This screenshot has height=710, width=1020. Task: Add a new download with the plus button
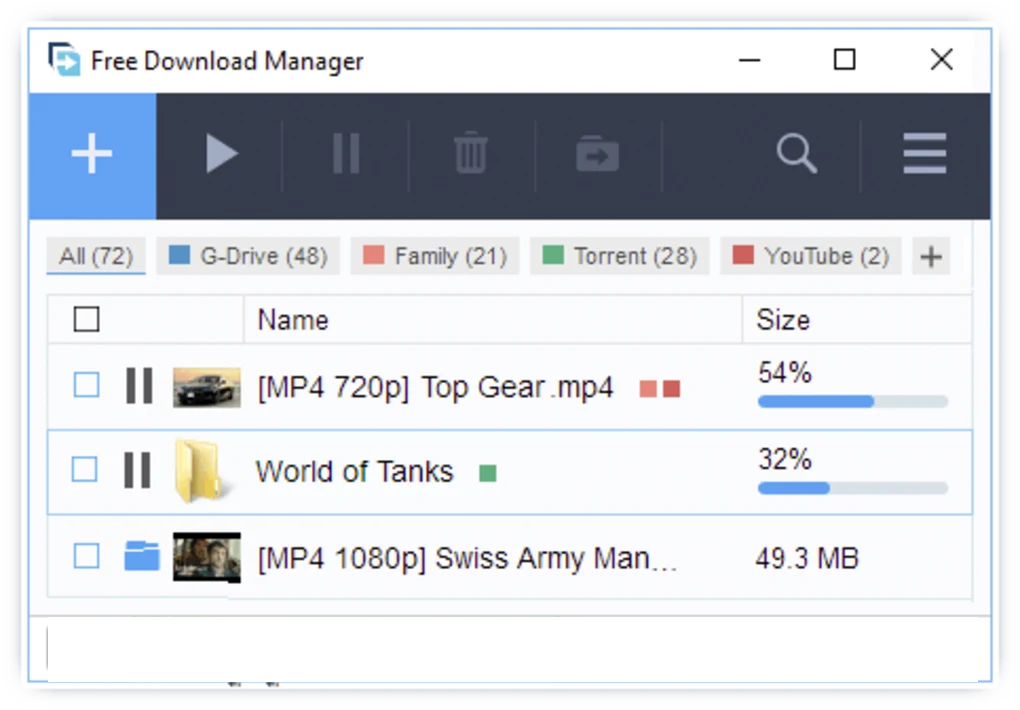(92, 155)
